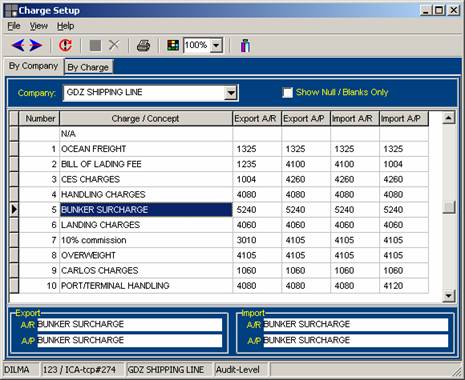Click the gray square stop icon
465x380 pixels.
pyautogui.click(x=95, y=45)
